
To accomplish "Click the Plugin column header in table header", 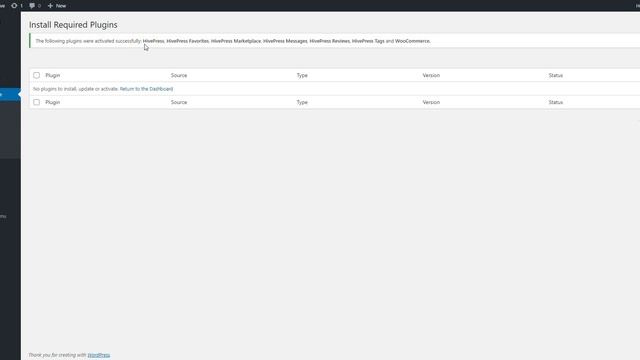I will (x=53, y=76).
